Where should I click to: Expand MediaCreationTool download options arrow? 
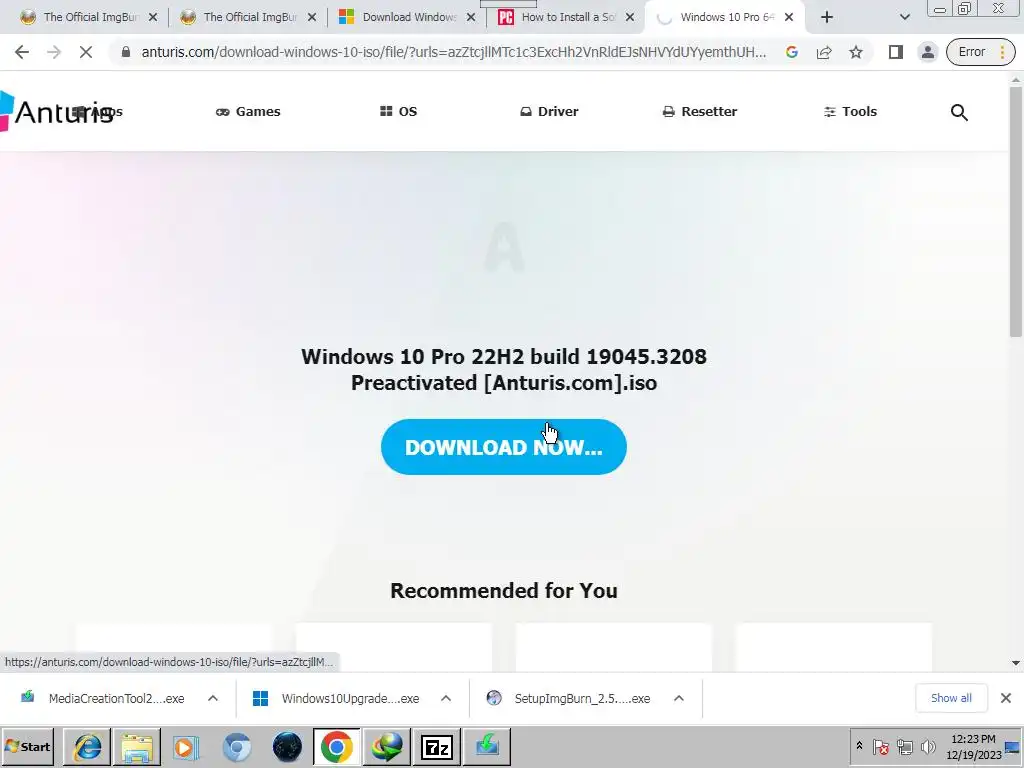coord(213,698)
